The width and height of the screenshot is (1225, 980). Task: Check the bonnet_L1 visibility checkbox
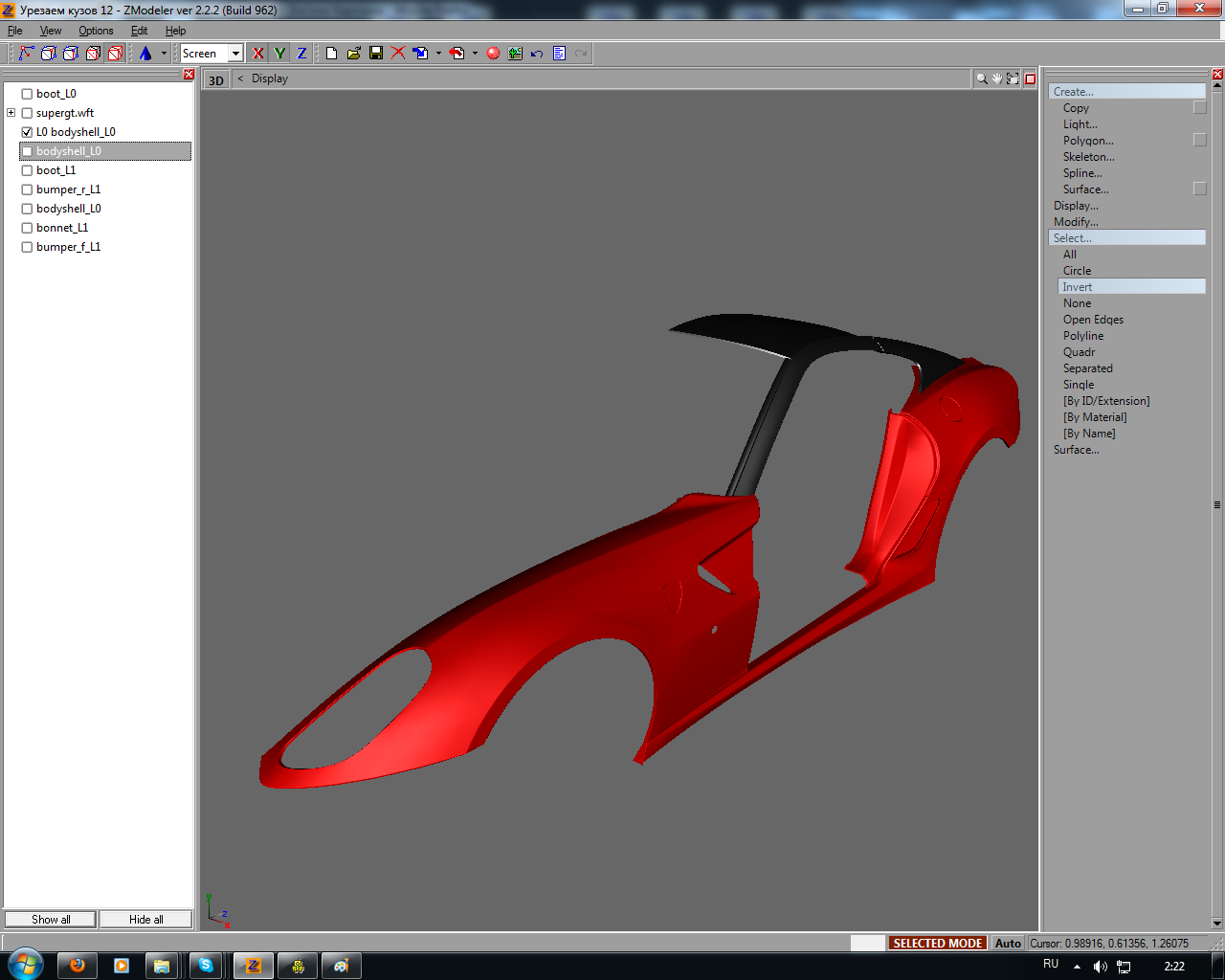coord(27,228)
